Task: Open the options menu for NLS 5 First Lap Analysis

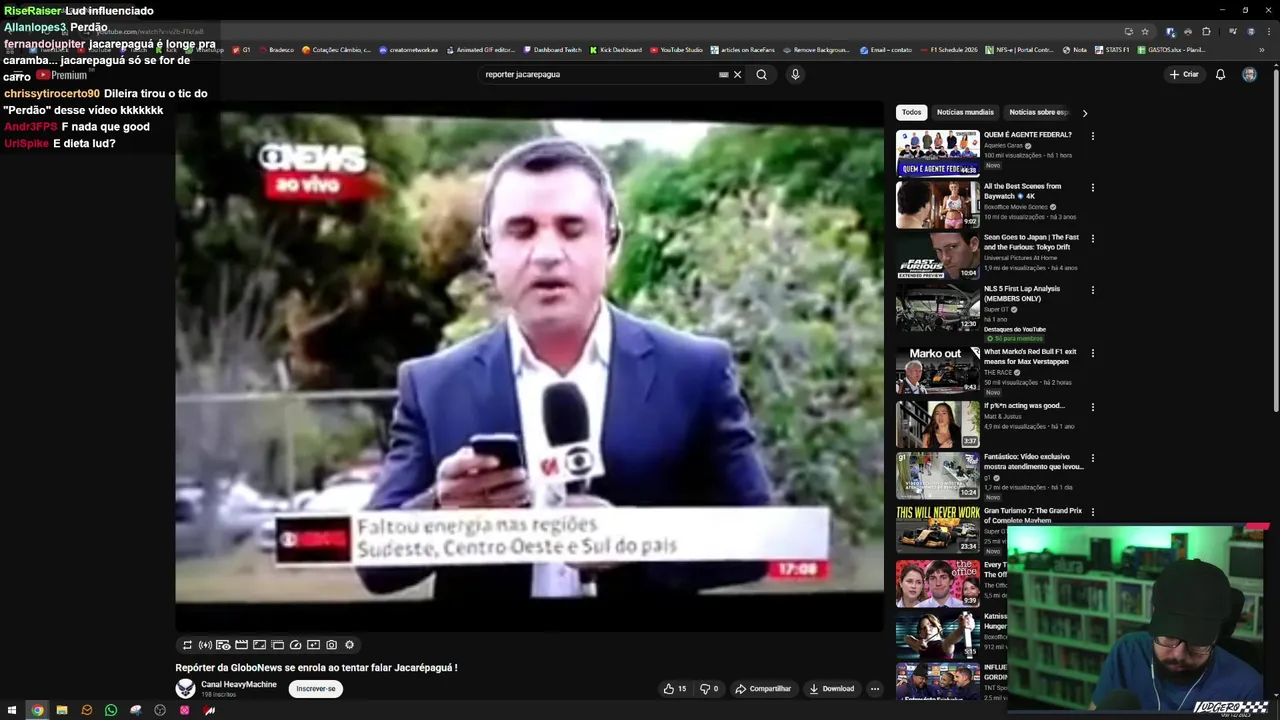Action: (x=1092, y=290)
